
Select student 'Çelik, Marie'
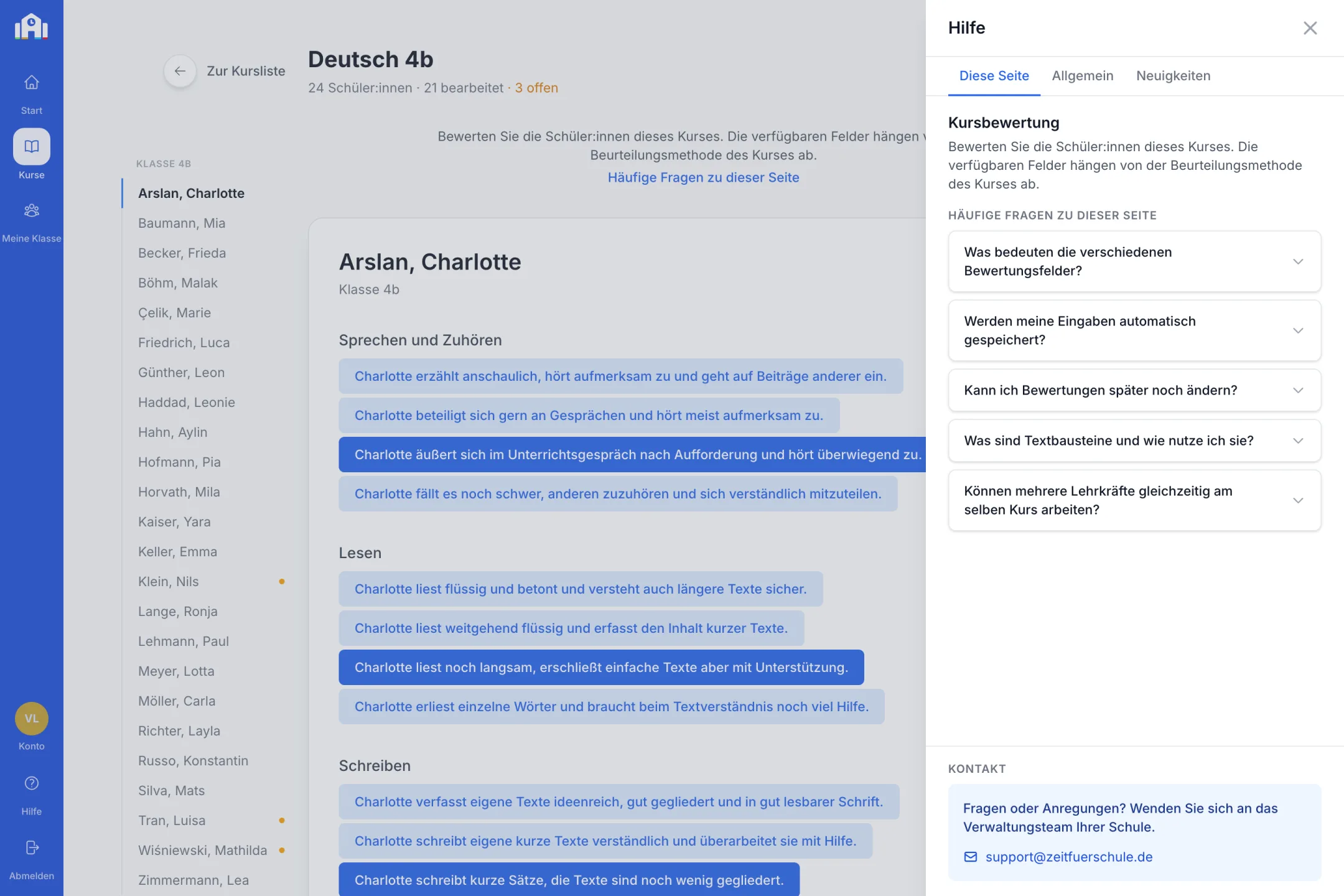click(208, 312)
